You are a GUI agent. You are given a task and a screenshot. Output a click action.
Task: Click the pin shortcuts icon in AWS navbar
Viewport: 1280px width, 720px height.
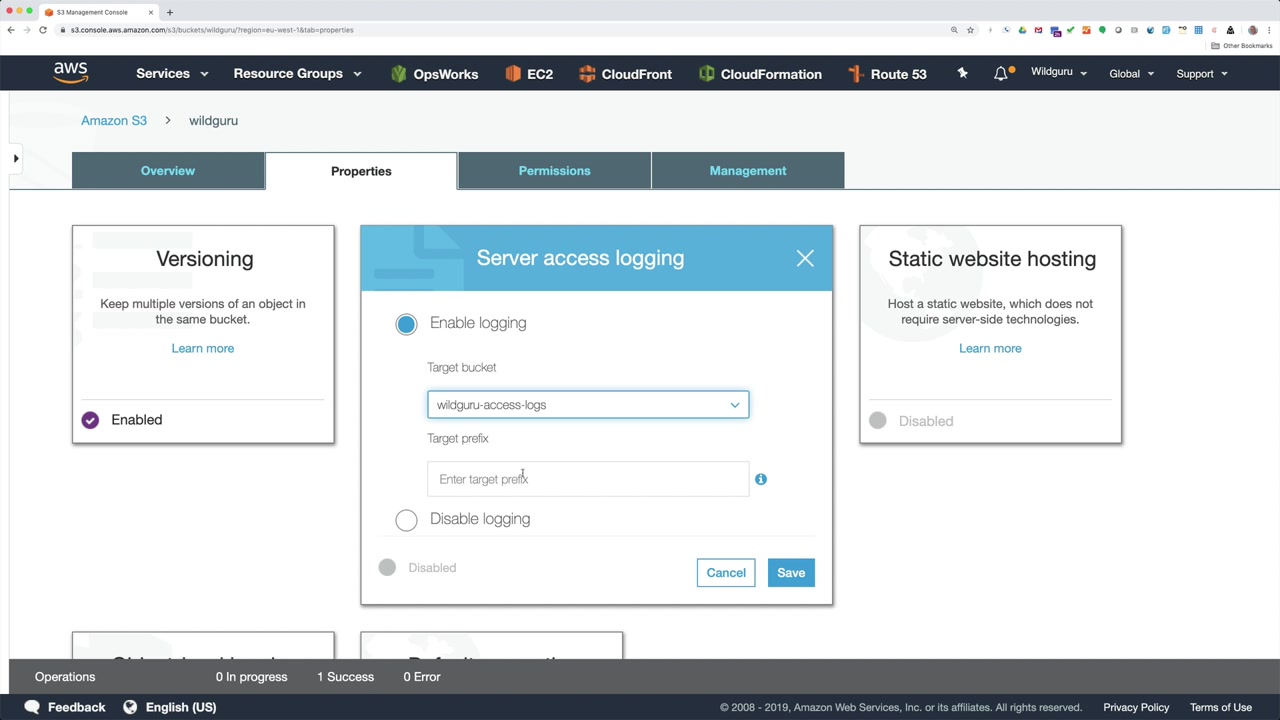(x=962, y=73)
